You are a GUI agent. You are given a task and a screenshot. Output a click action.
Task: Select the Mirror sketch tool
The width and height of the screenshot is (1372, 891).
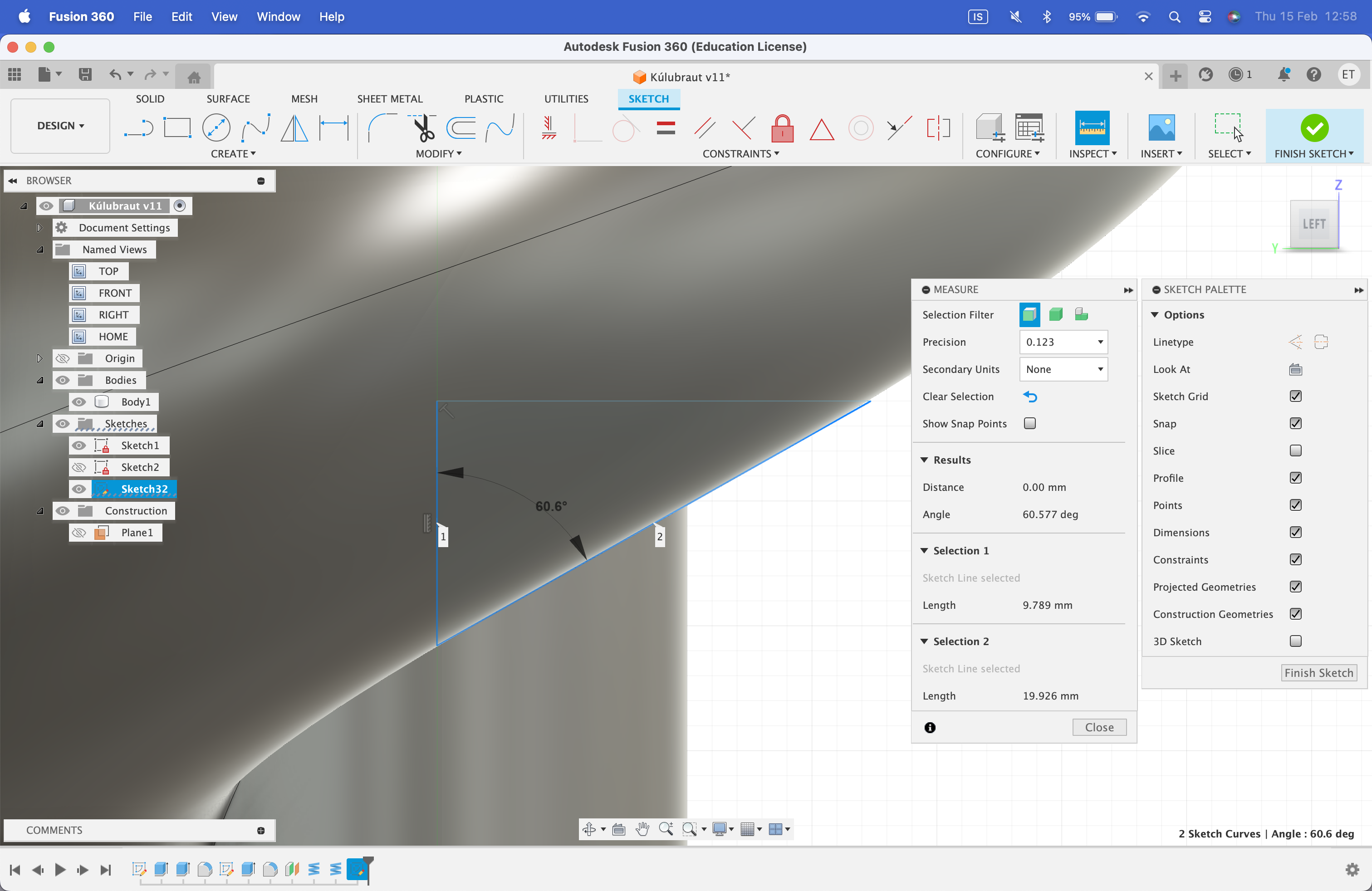(294, 128)
